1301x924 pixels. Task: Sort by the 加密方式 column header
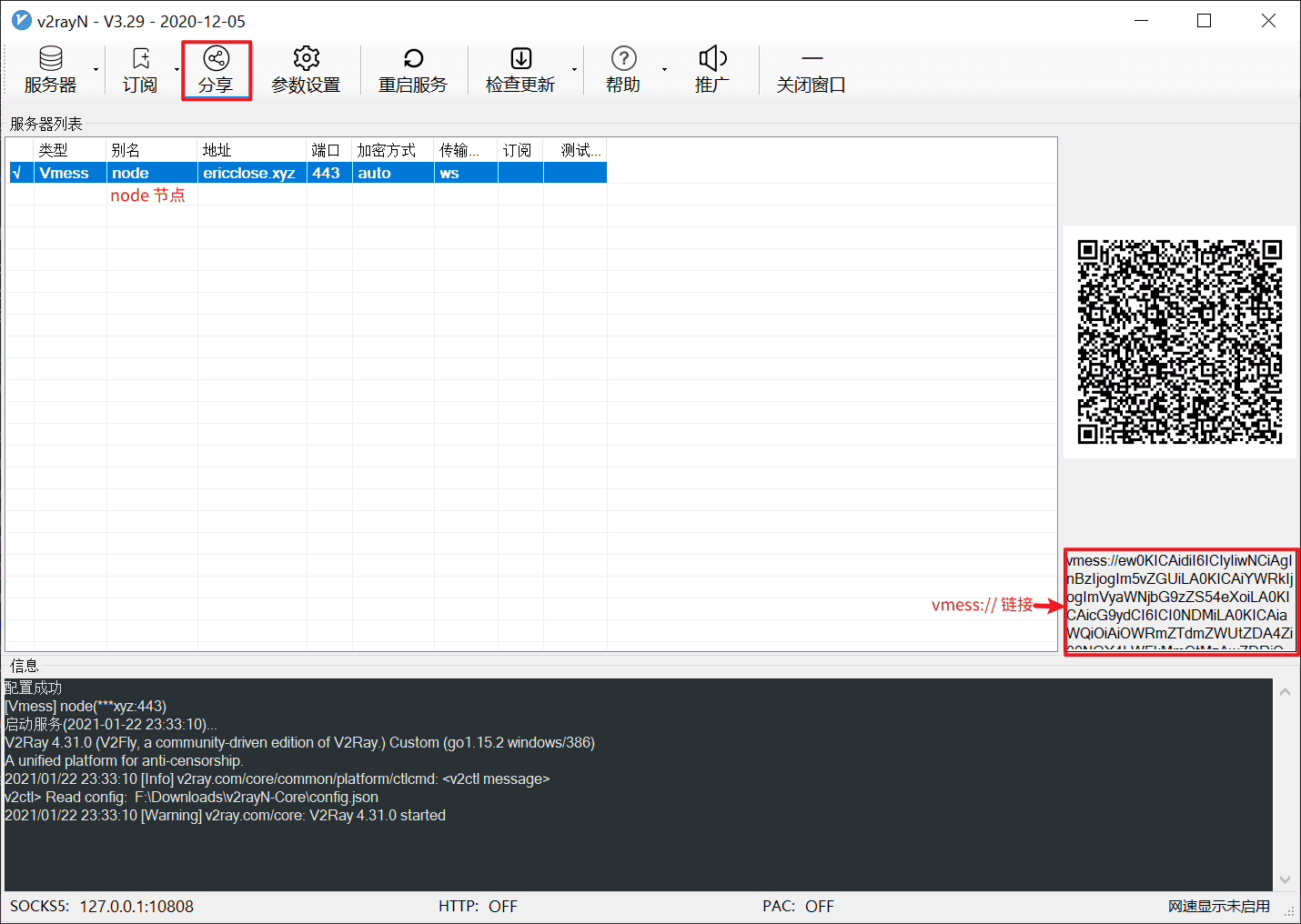point(393,150)
